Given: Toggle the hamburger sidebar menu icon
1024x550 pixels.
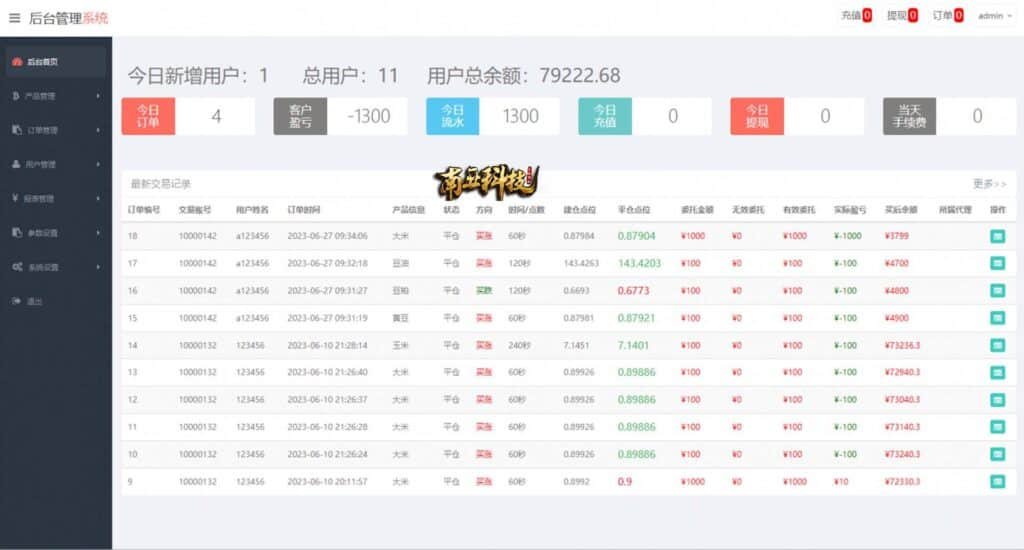Looking at the screenshot, I should click(x=14, y=18).
